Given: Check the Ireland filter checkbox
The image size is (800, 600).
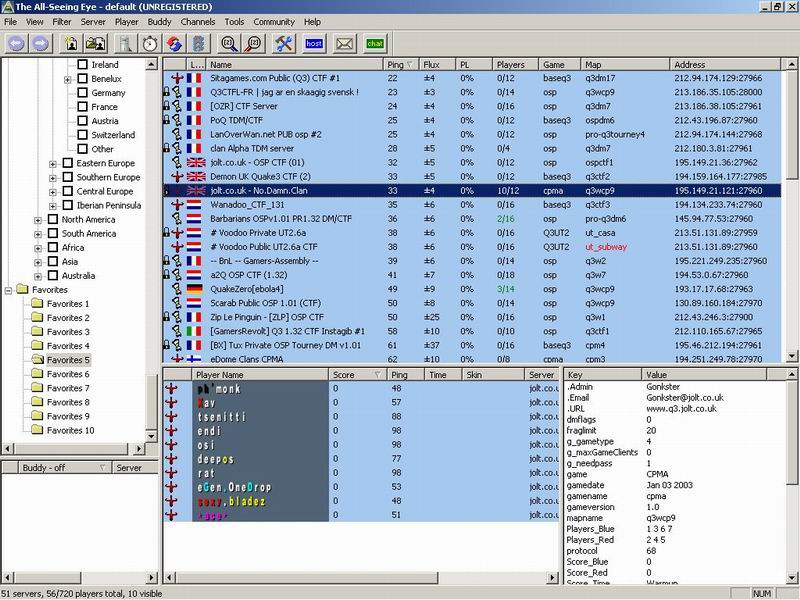Looking at the screenshot, I should point(83,64).
